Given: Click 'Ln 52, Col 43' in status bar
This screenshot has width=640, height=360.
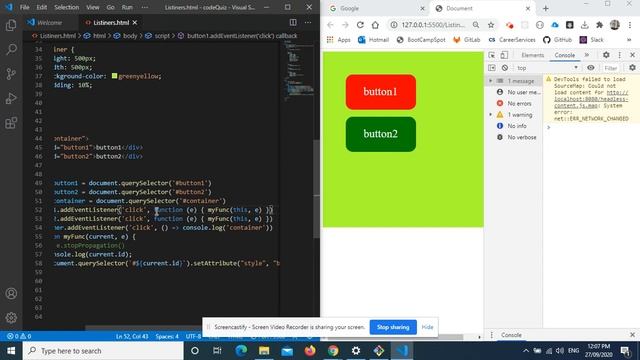Looking at the screenshot, I should click(x=131, y=336).
